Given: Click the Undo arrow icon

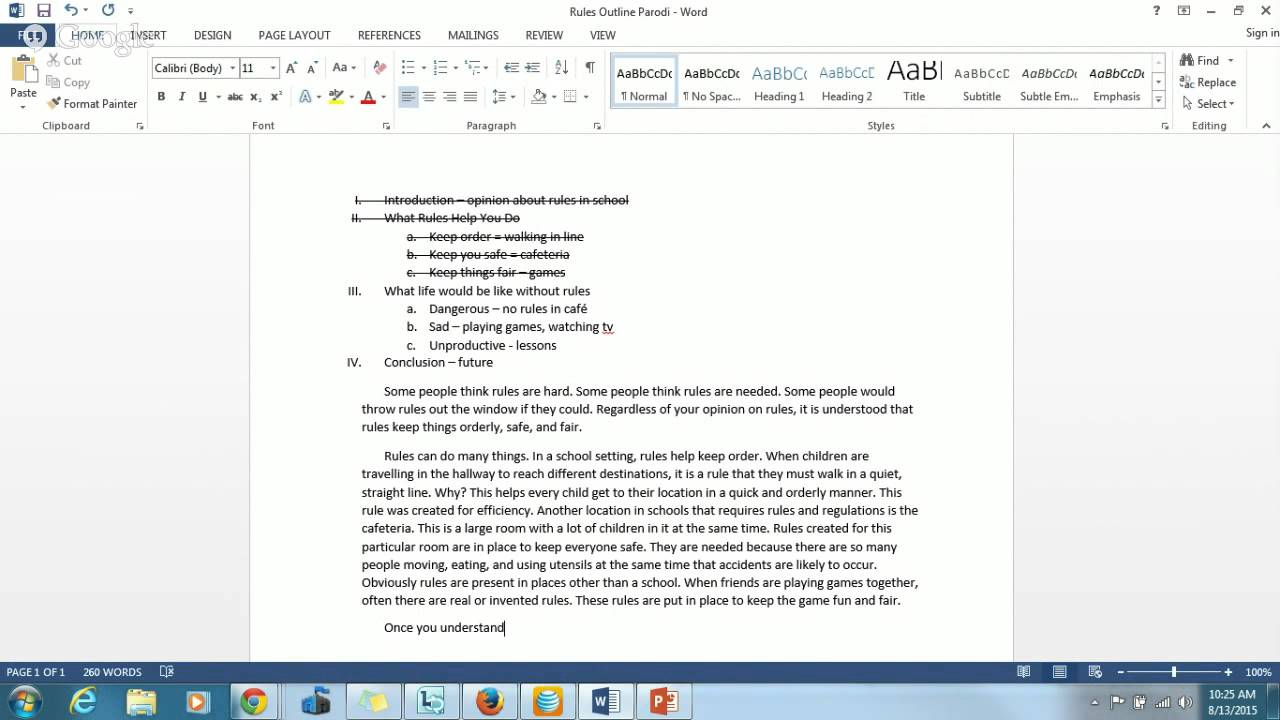Looking at the screenshot, I should tap(70, 11).
